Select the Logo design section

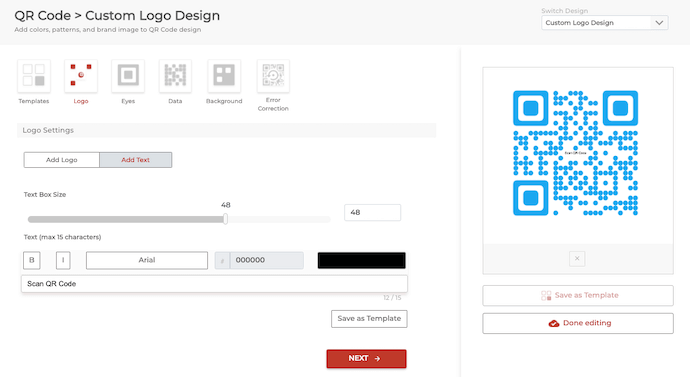(x=81, y=76)
